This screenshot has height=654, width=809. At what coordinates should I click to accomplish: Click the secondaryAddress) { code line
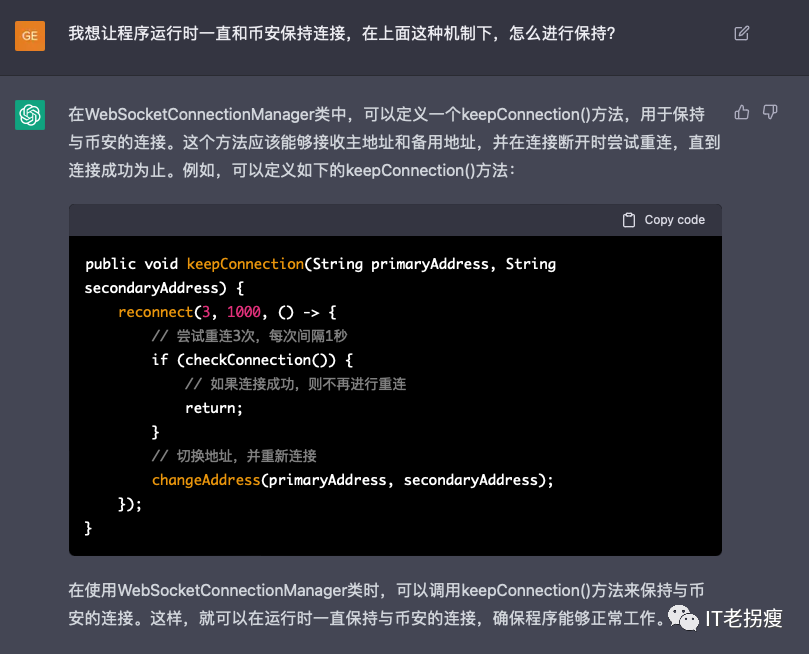(164, 288)
